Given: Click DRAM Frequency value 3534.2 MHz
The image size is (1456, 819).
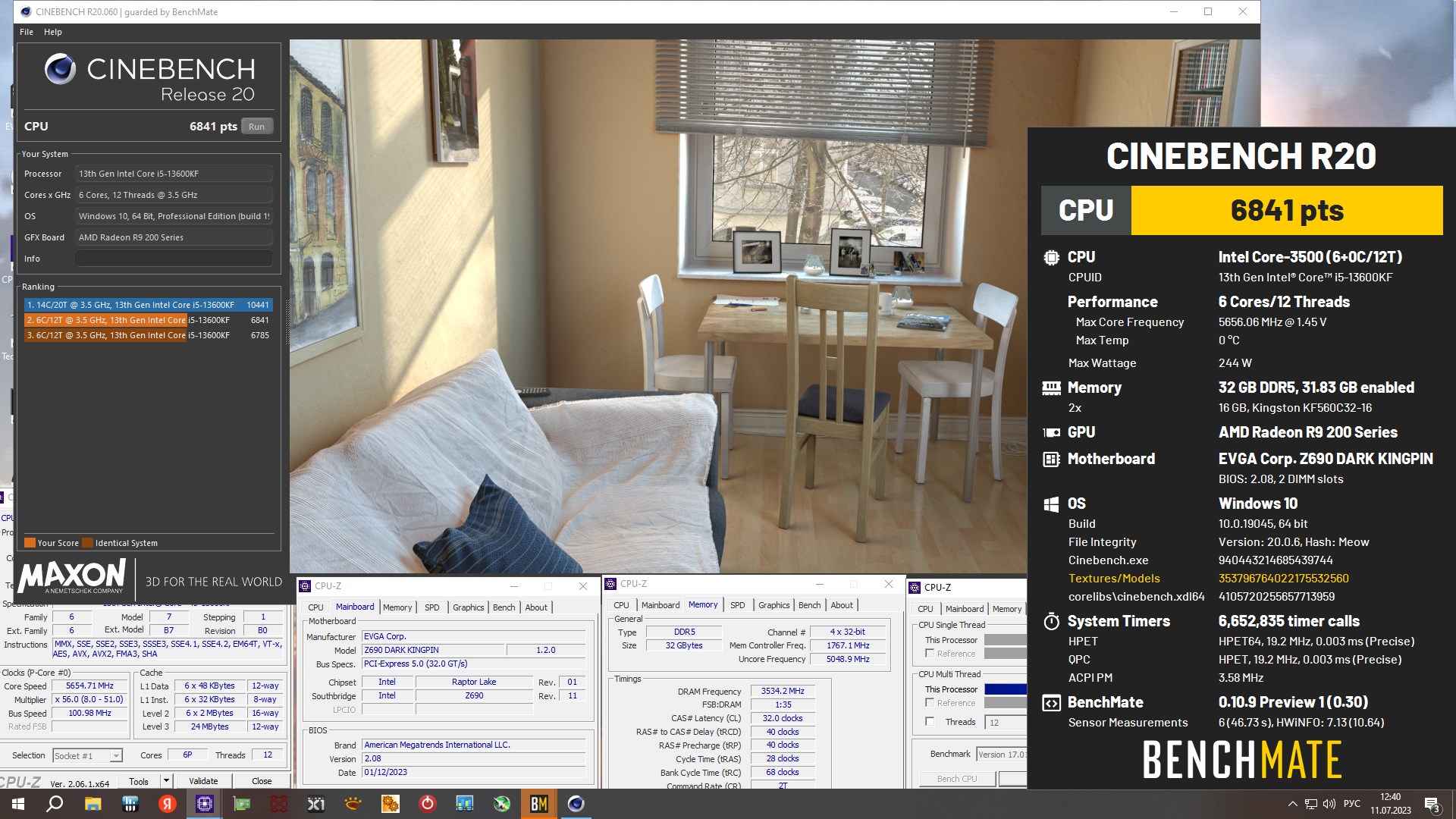Looking at the screenshot, I should pyautogui.click(x=783, y=692).
